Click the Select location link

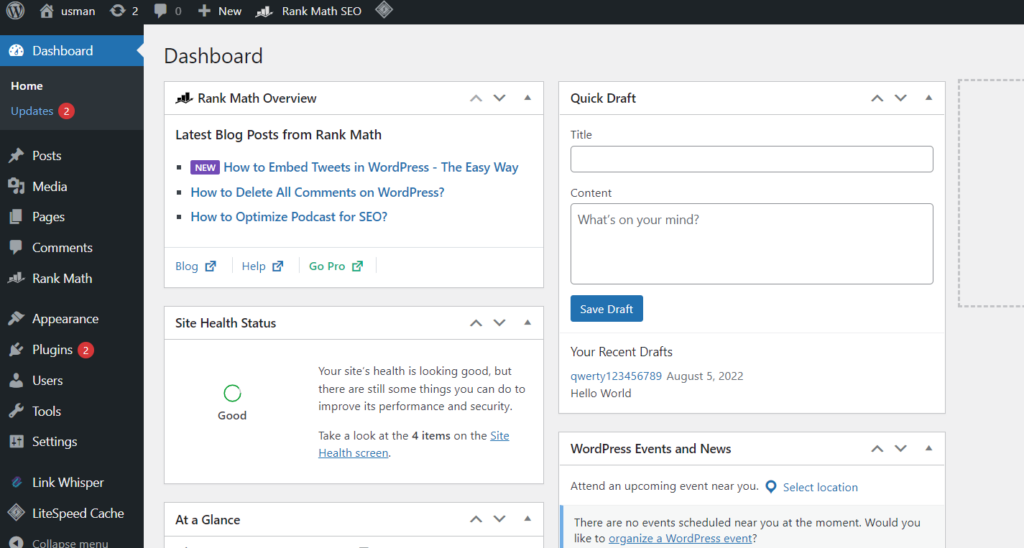[820, 487]
